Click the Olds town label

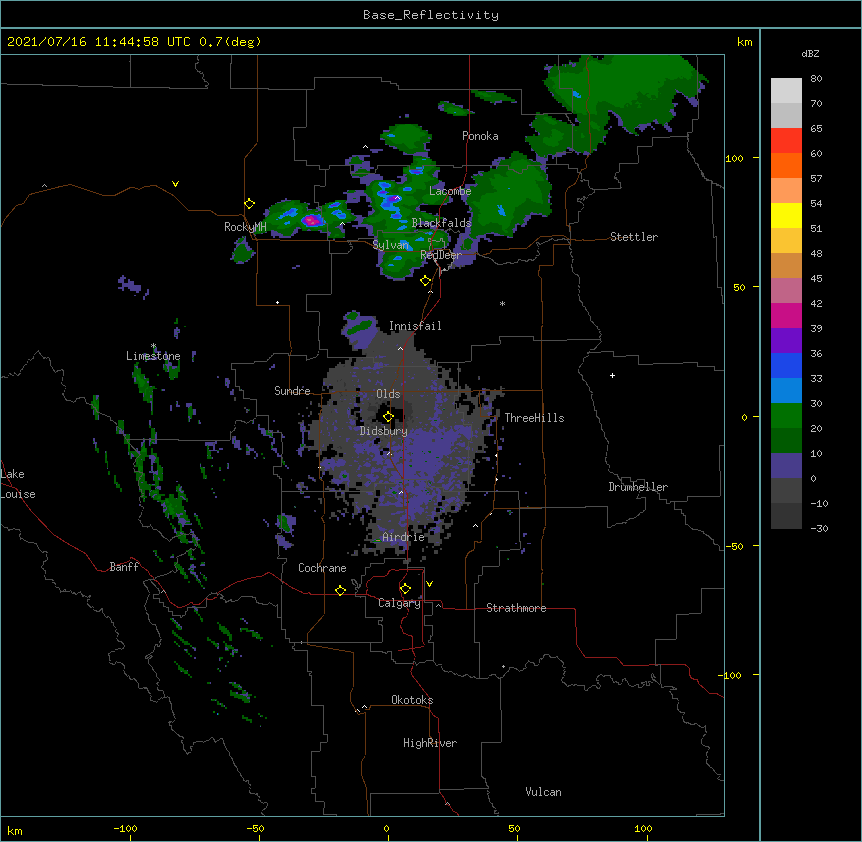[x=388, y=394]
